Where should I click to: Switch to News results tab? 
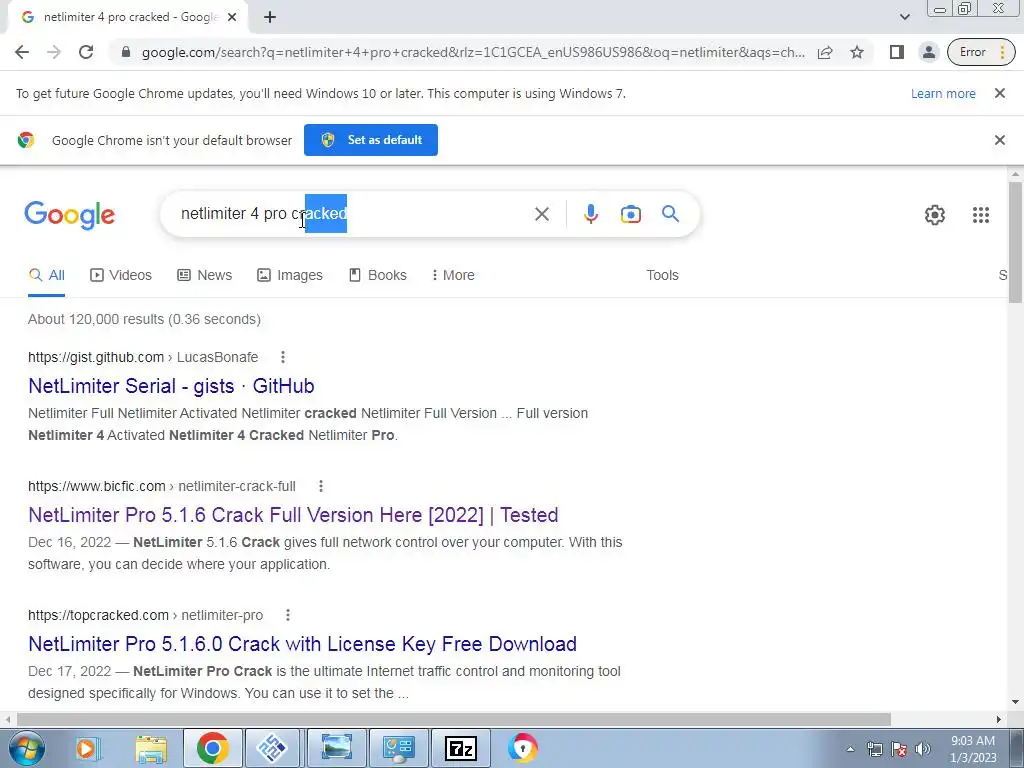coord(204,276)
